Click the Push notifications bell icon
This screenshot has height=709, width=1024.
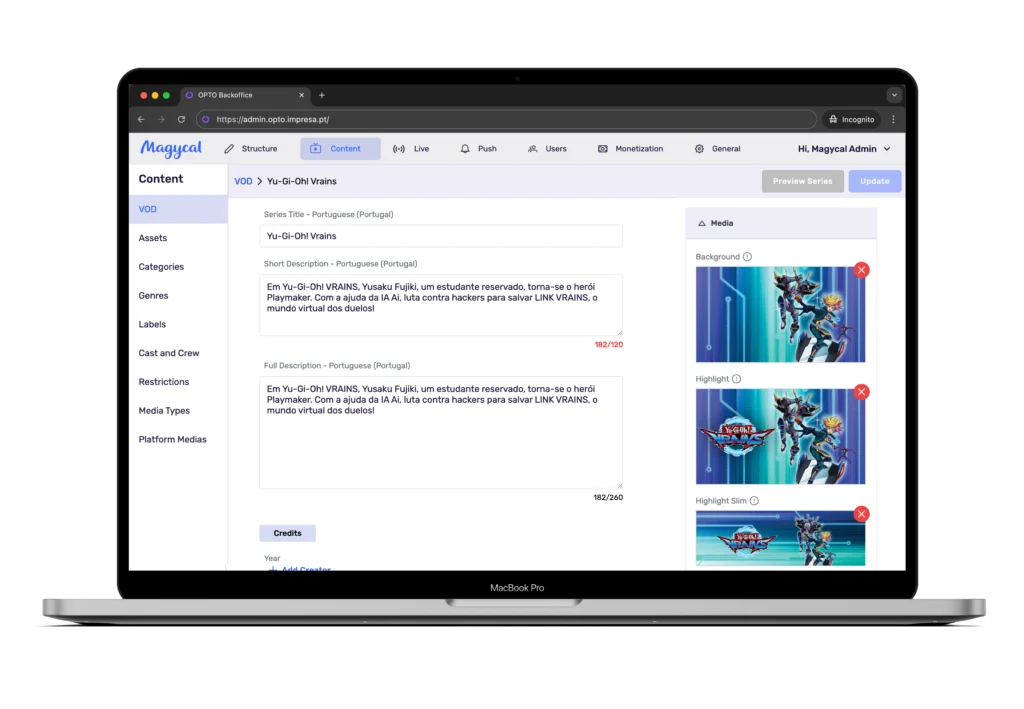pos(464,148)
